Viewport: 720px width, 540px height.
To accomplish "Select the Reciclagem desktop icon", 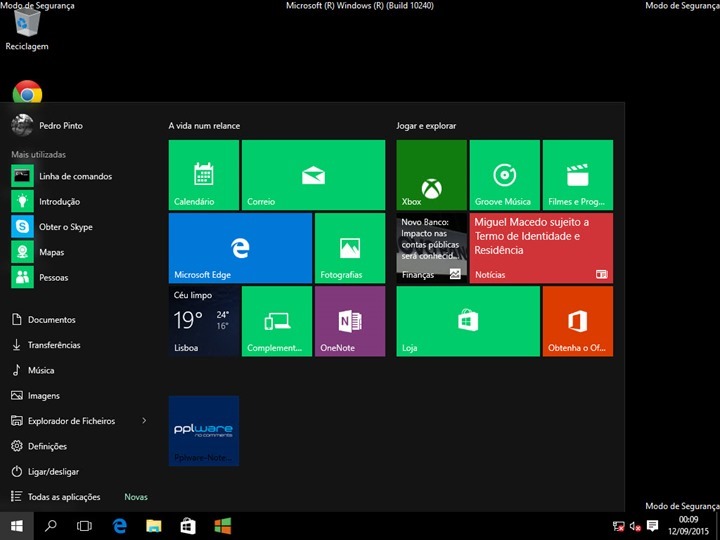I will pyautogui.click(x=27, y=28).
